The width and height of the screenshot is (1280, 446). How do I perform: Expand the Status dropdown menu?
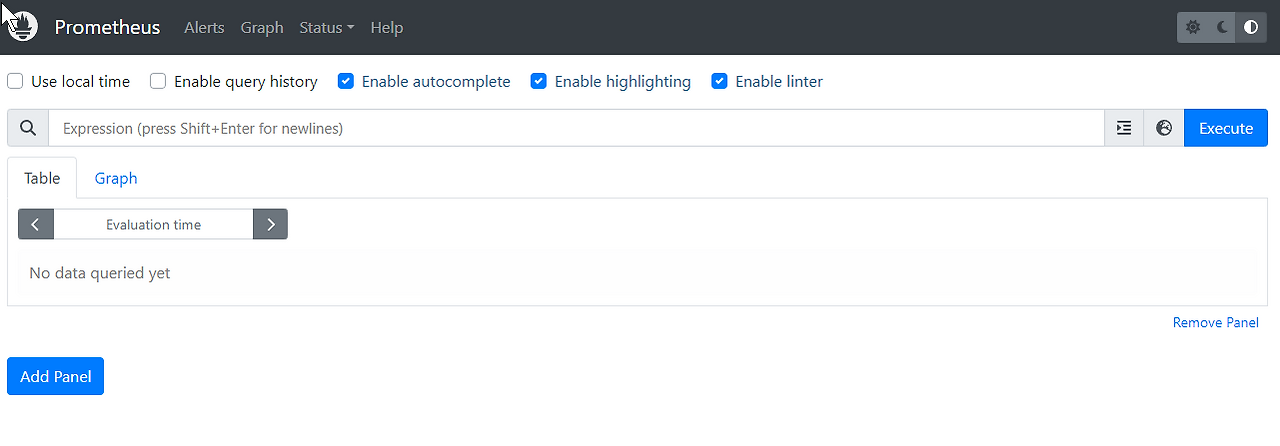point(326,28)
